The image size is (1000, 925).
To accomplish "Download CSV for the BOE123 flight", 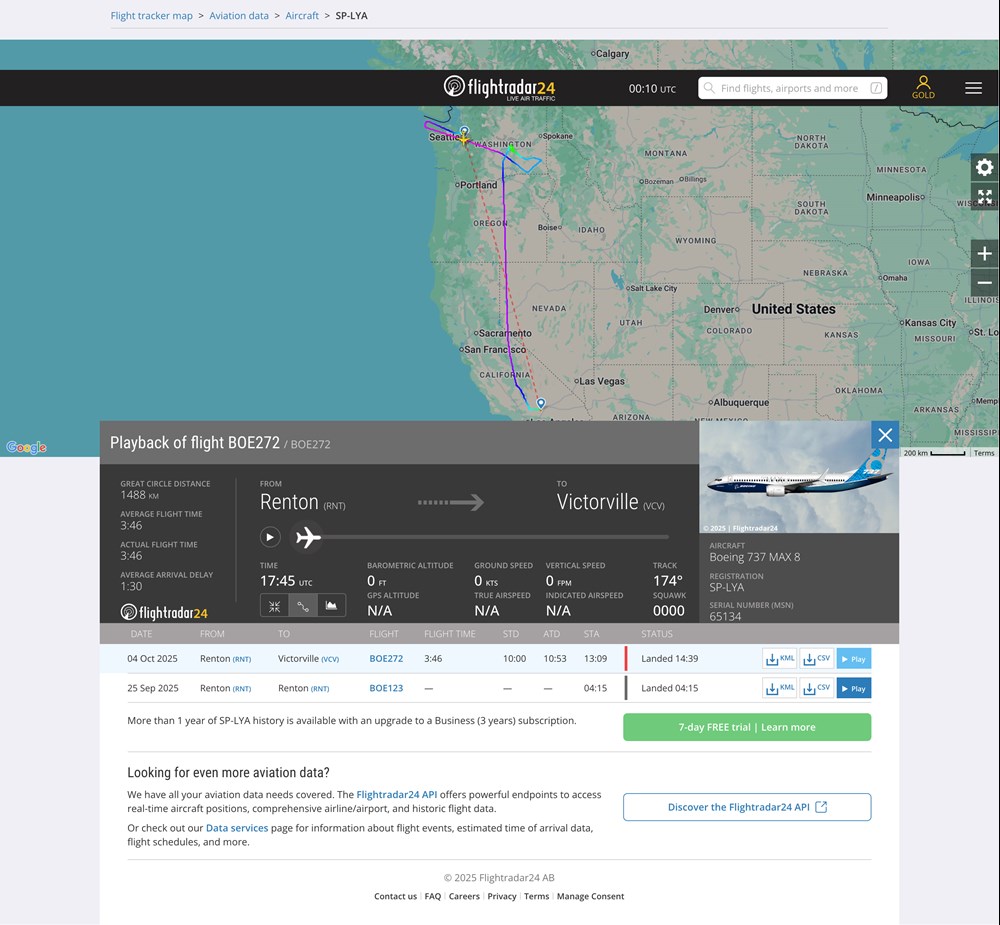I will point(816,688).
